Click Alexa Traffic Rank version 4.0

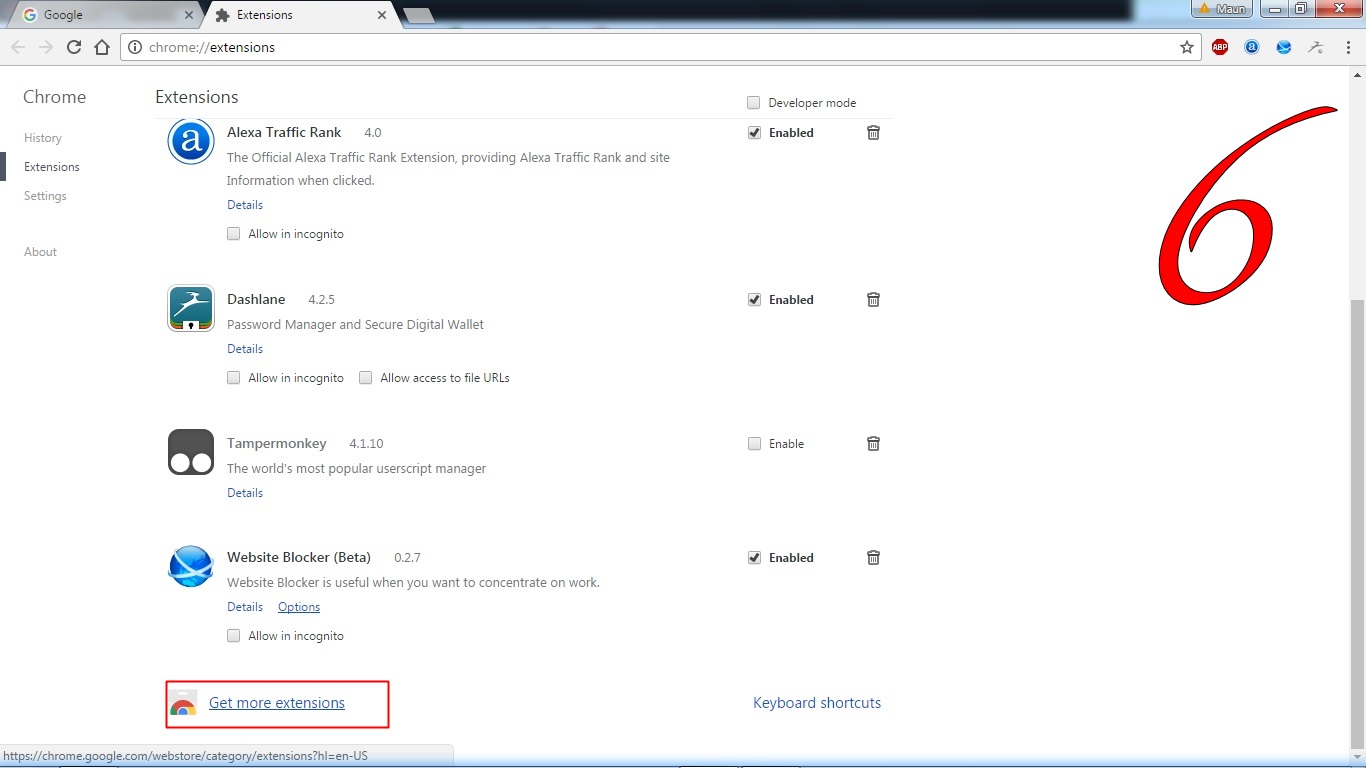coord(372,133)
